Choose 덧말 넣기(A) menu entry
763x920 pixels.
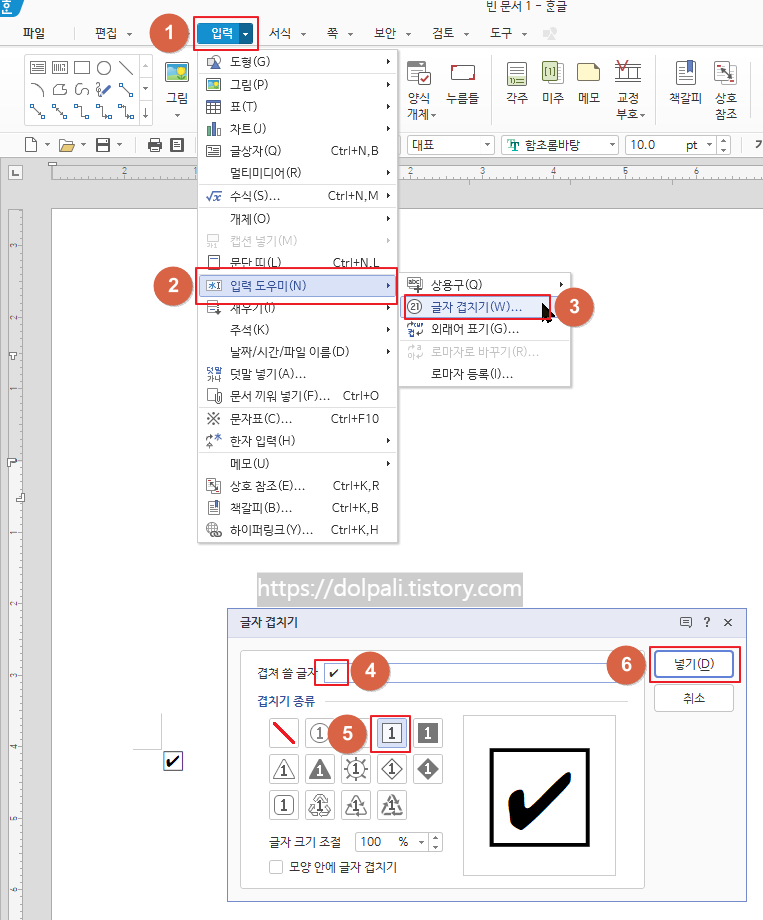tap(298, 374)
